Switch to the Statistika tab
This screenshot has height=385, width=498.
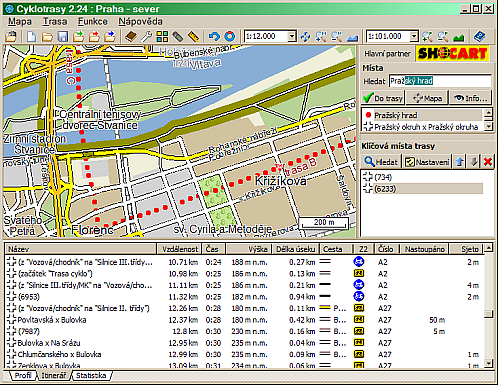tap(91, 375)
